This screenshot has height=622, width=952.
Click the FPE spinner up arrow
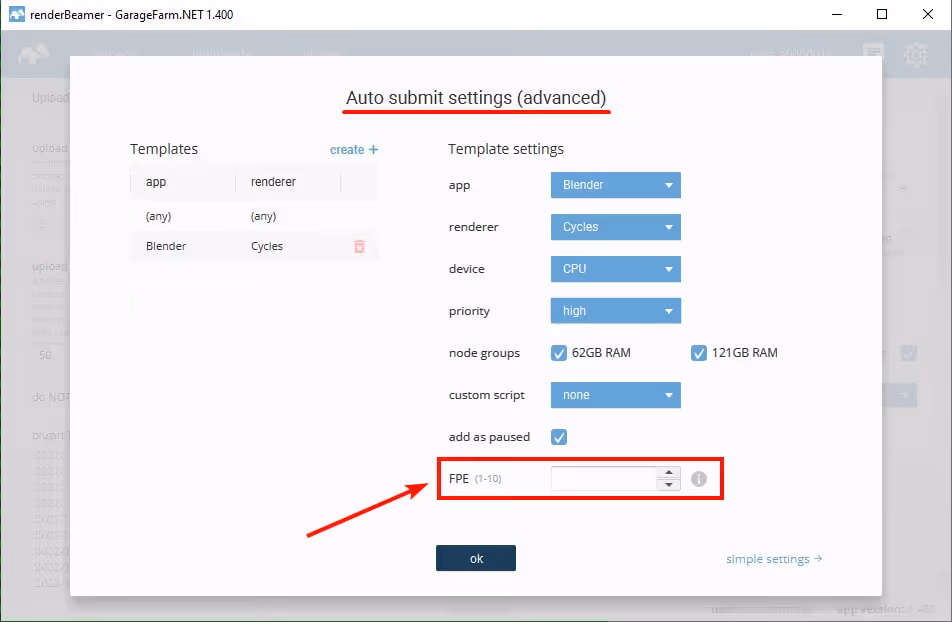click(x=668, y=473)
